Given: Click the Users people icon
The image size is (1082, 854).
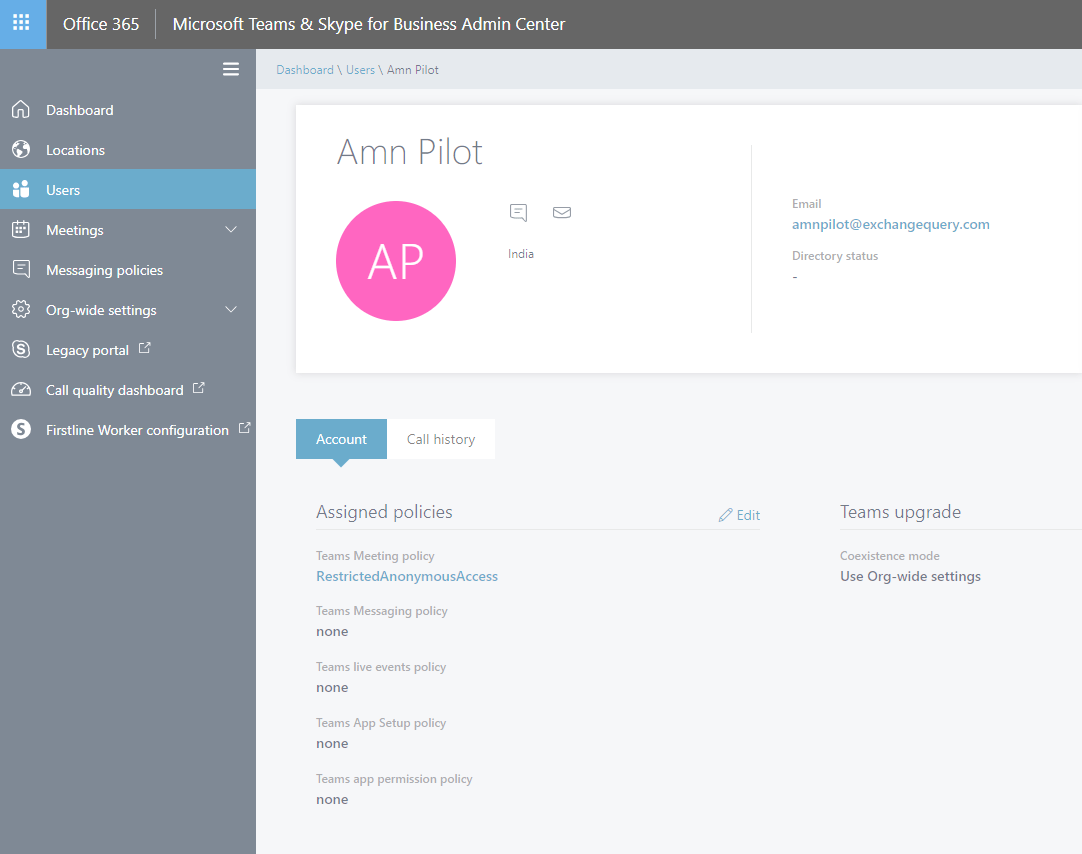Looking at the screenshot, I should tap(21, 190).
